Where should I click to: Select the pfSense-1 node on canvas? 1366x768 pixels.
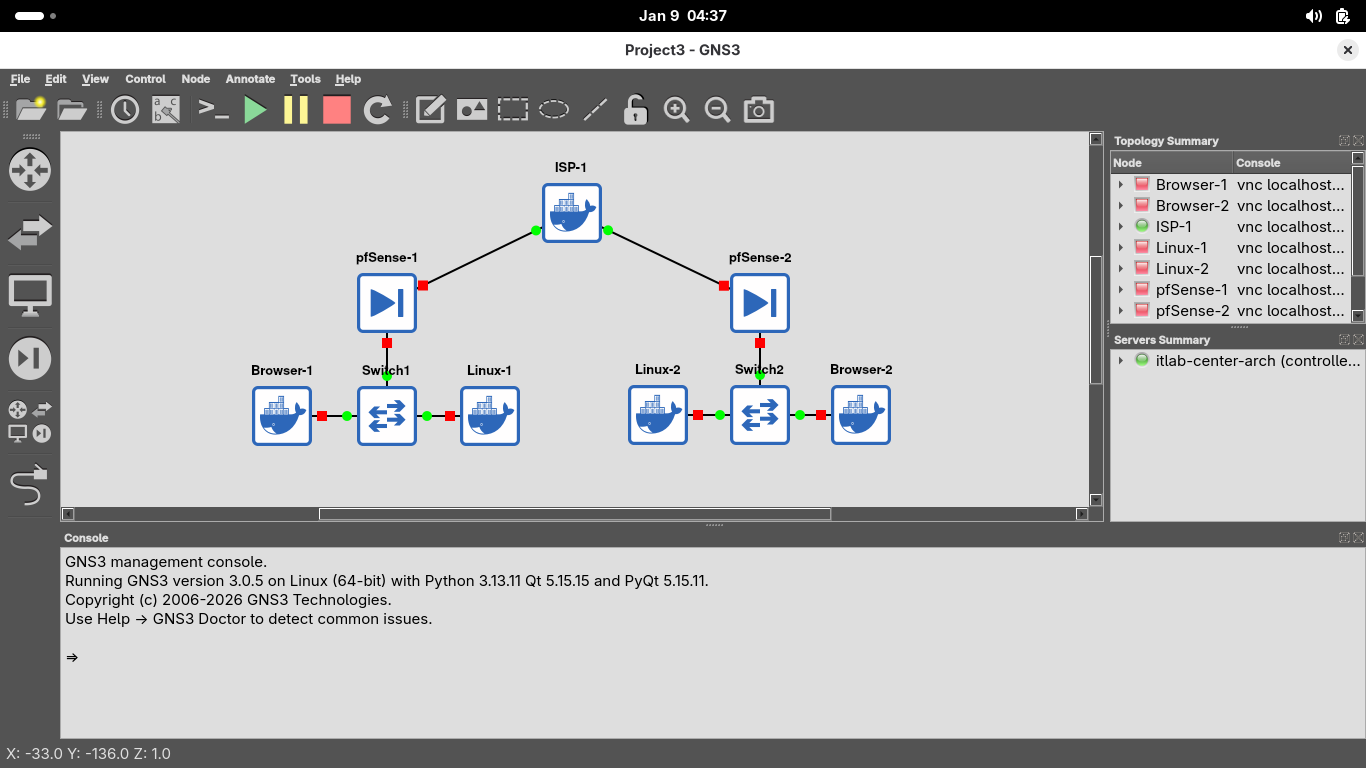[x=387, y=303]
